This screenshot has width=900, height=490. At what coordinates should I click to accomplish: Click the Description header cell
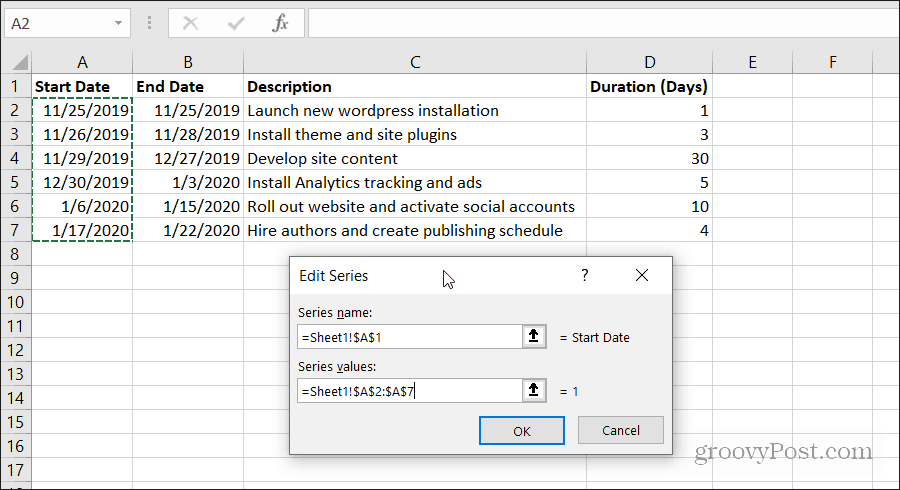(415, 87)
